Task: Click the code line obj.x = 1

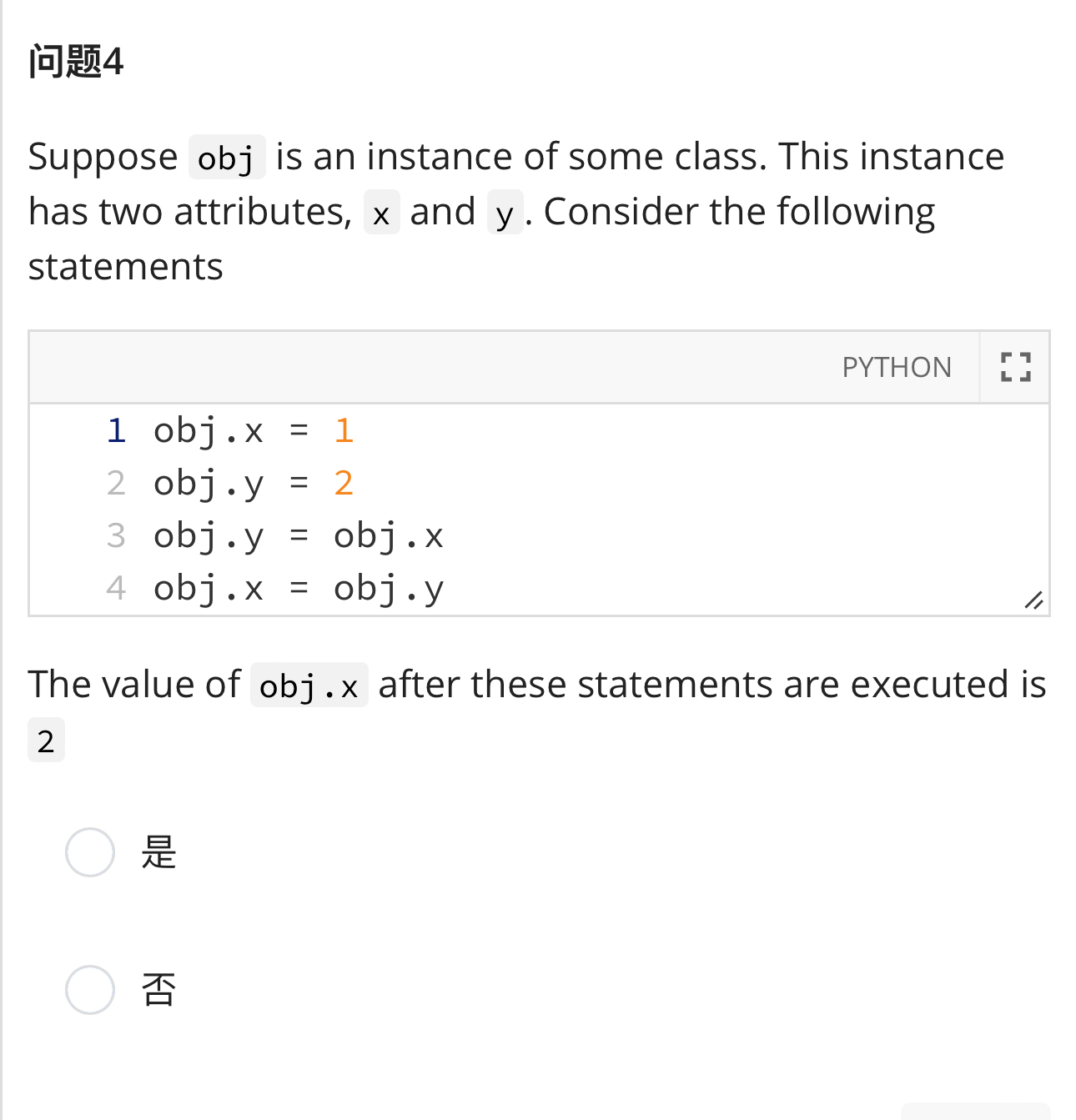Action: point(254,431)
